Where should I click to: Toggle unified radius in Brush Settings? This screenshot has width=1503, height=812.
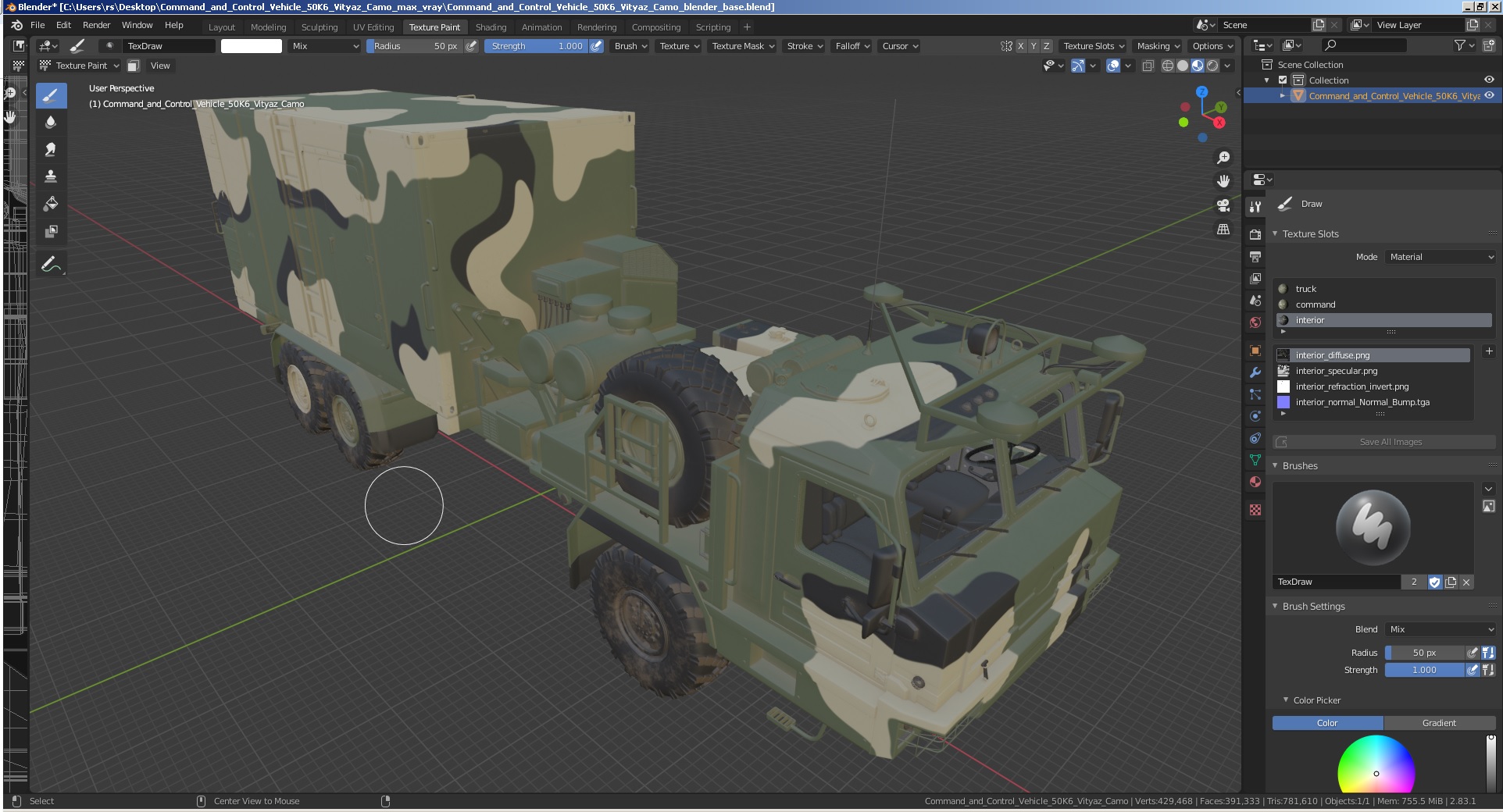click(x=1488, y=653)
